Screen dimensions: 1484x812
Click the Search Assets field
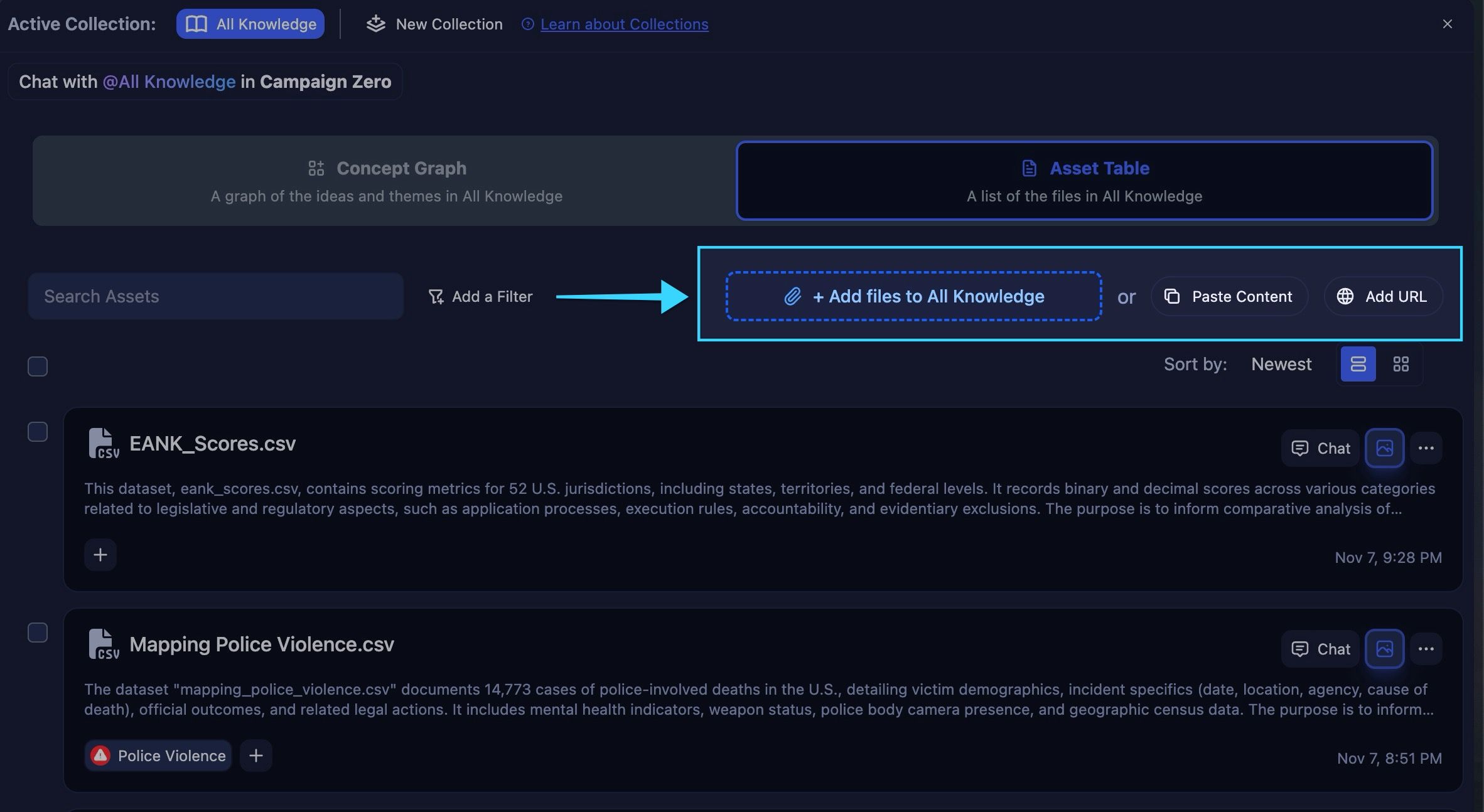215,296
